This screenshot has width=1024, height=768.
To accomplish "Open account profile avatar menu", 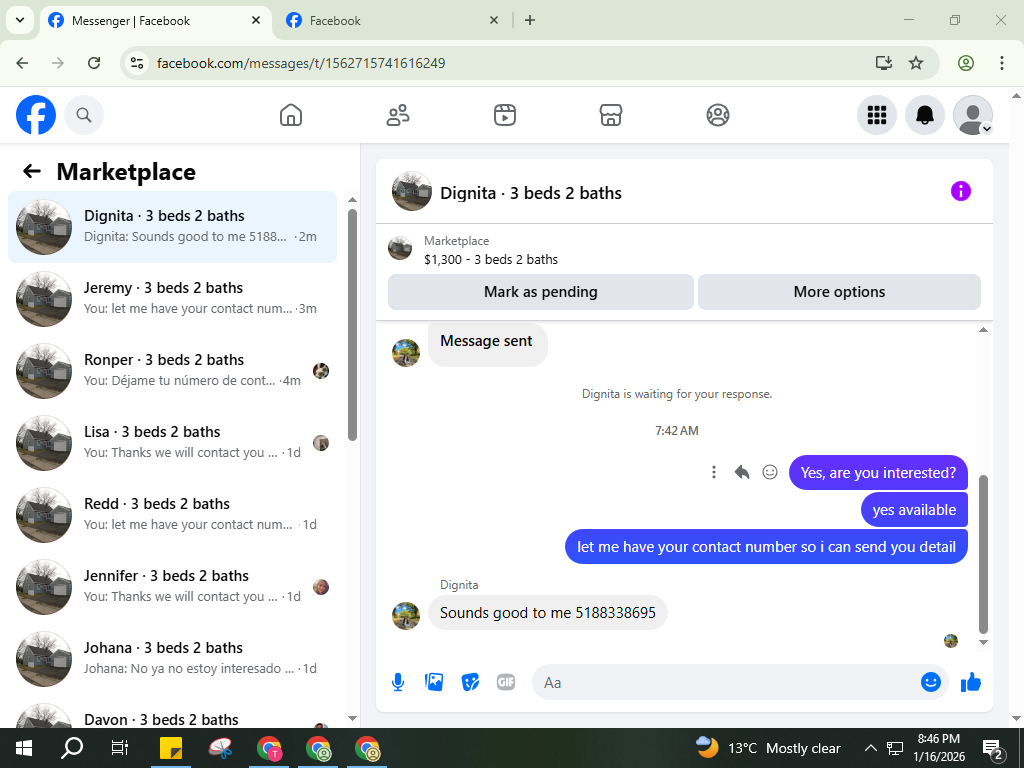I will pyautogui.click(x=973, y=115).
